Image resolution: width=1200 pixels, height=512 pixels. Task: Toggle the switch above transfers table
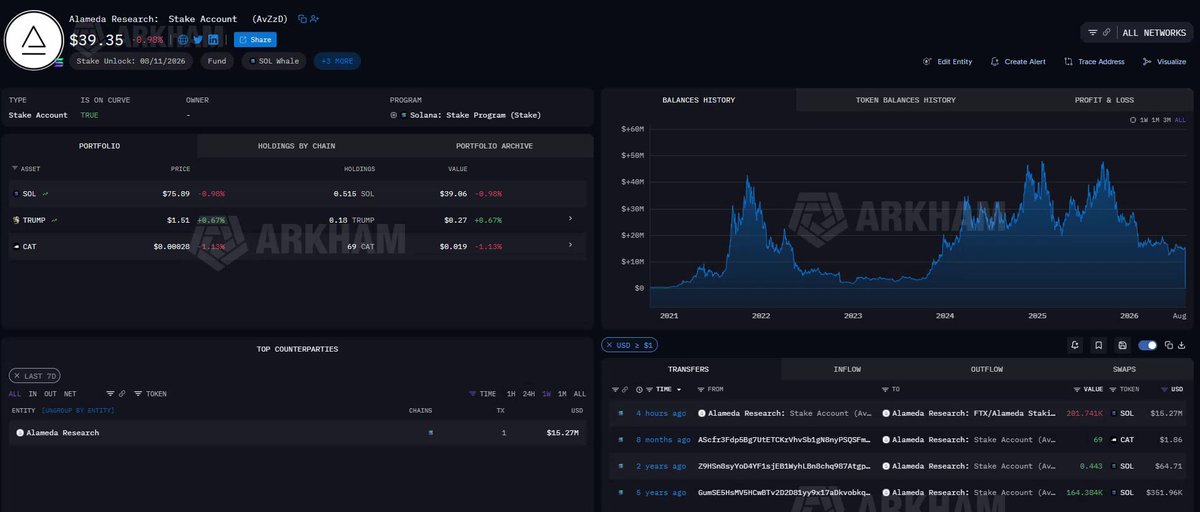point(1147,345)
